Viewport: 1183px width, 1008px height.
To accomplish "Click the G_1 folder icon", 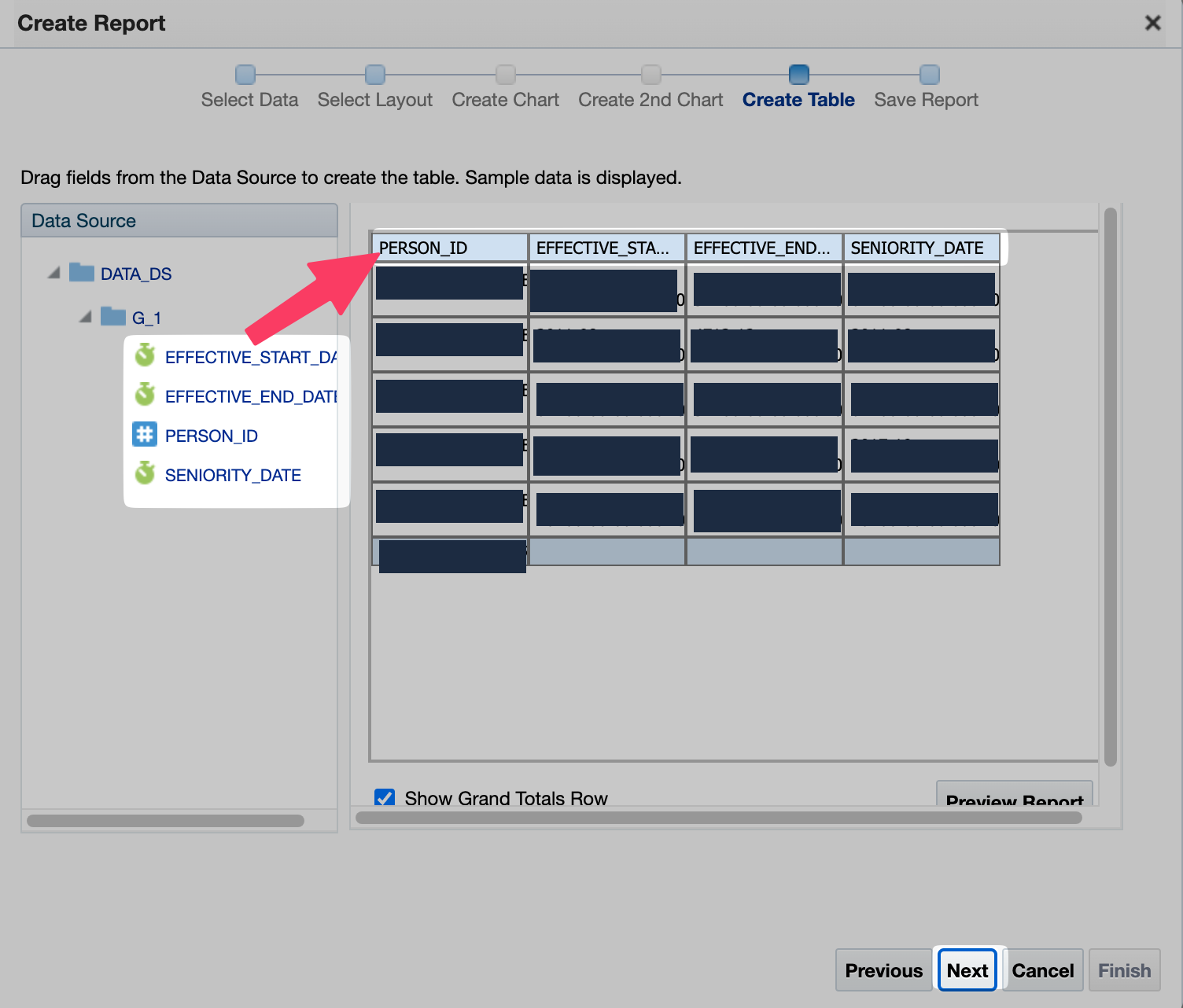I will pos(113,317).
